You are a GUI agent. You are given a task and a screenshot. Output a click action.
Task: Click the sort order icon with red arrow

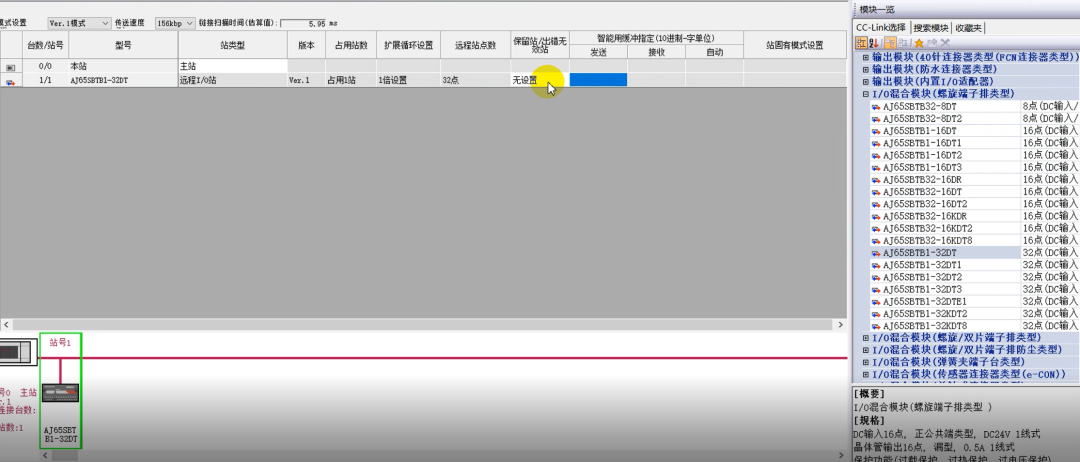(x=873, y=43)
